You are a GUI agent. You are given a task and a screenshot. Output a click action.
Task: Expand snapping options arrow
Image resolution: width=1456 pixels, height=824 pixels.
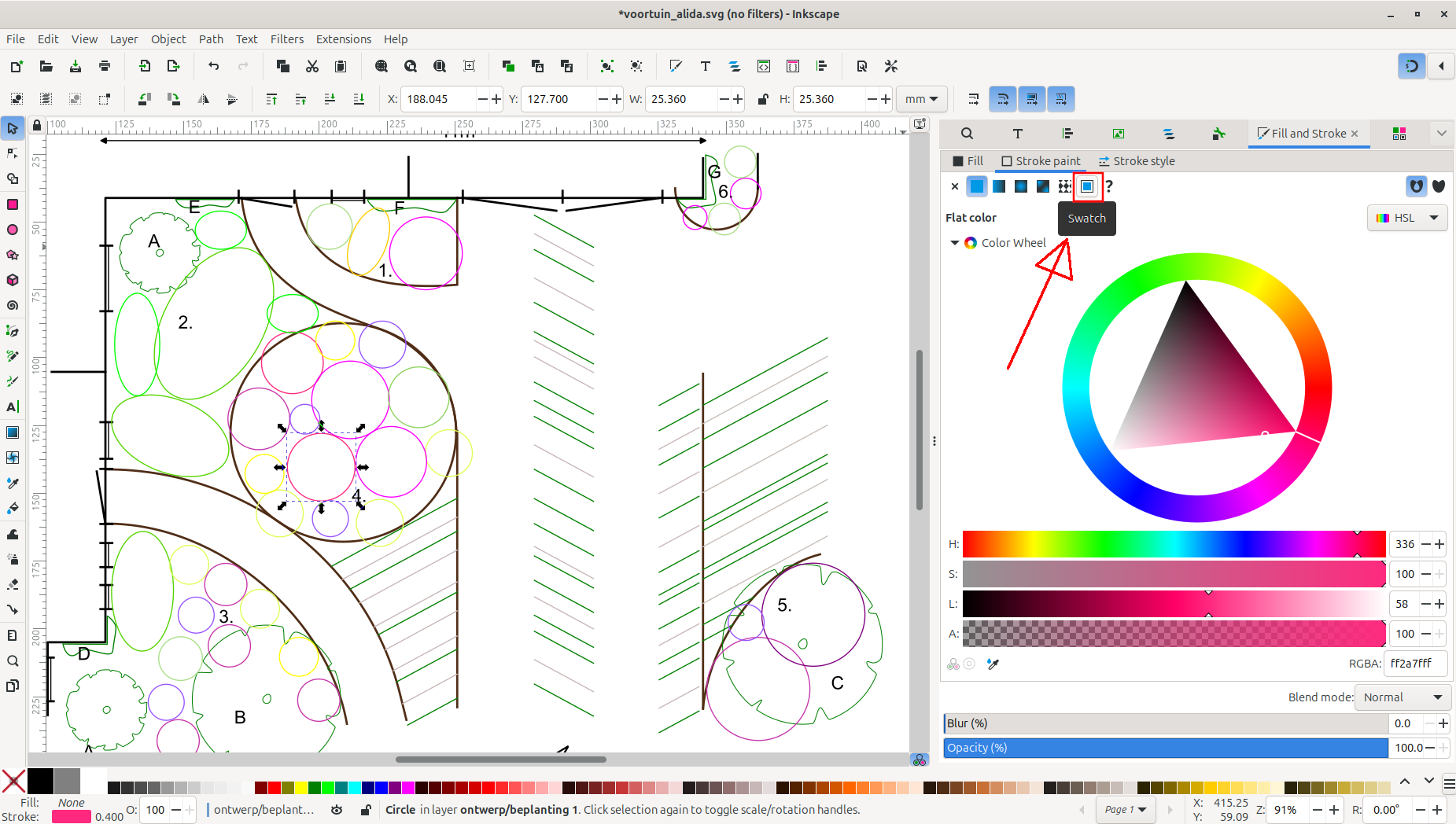1441,66
